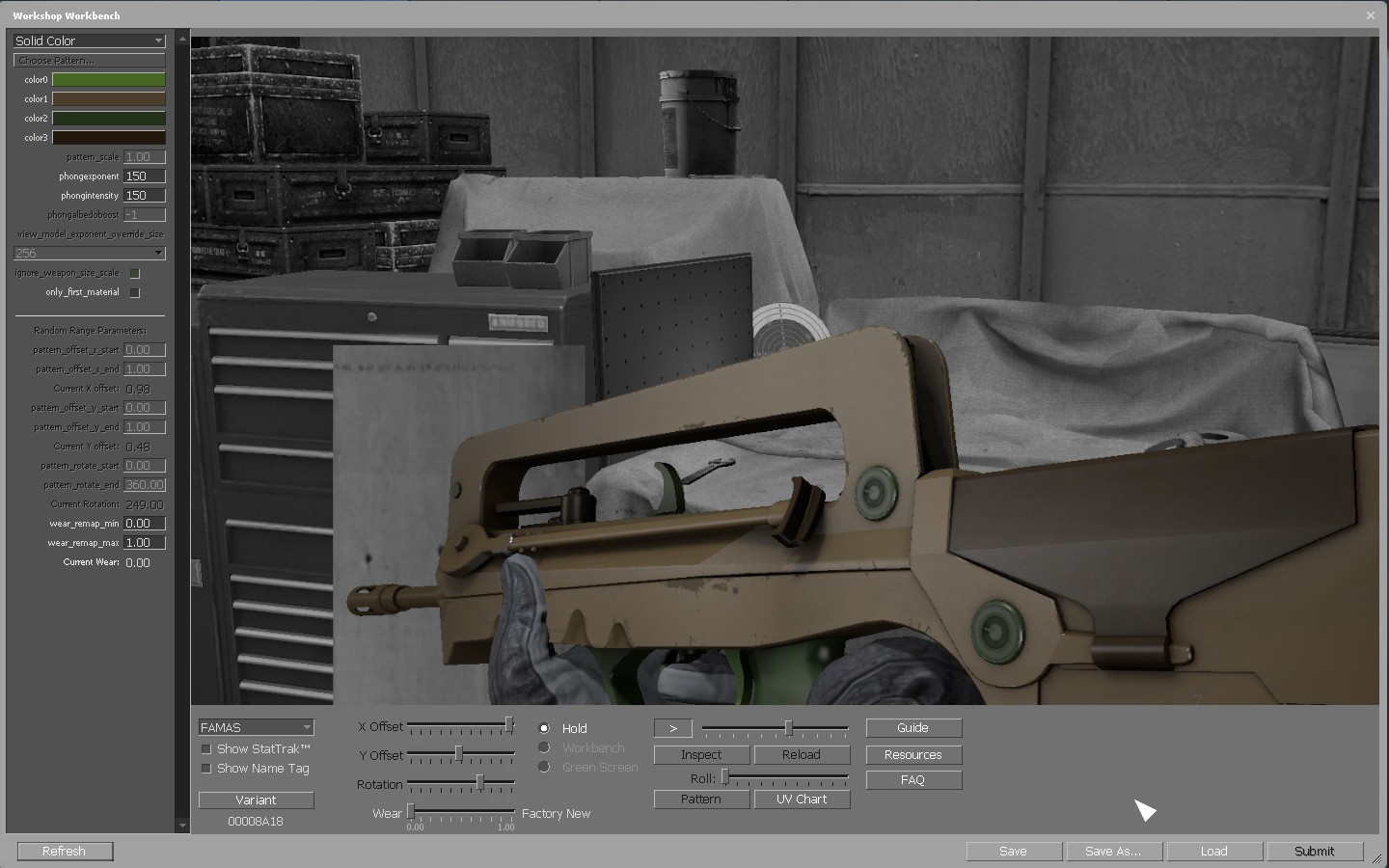The image size is (1389, 868).
Task: Click the left panel scrollbar down arrow
Action: (182, 826)
